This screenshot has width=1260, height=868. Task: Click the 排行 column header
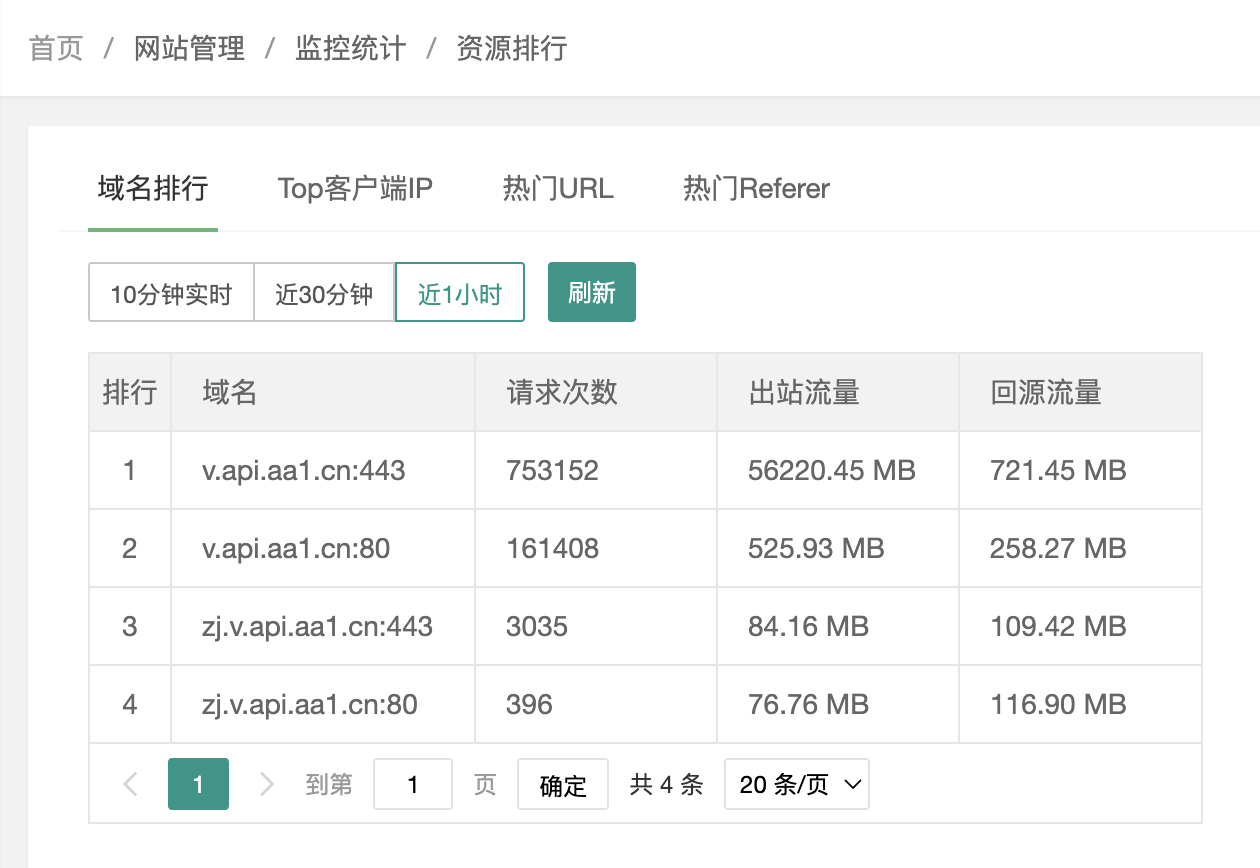pos(130,392)
